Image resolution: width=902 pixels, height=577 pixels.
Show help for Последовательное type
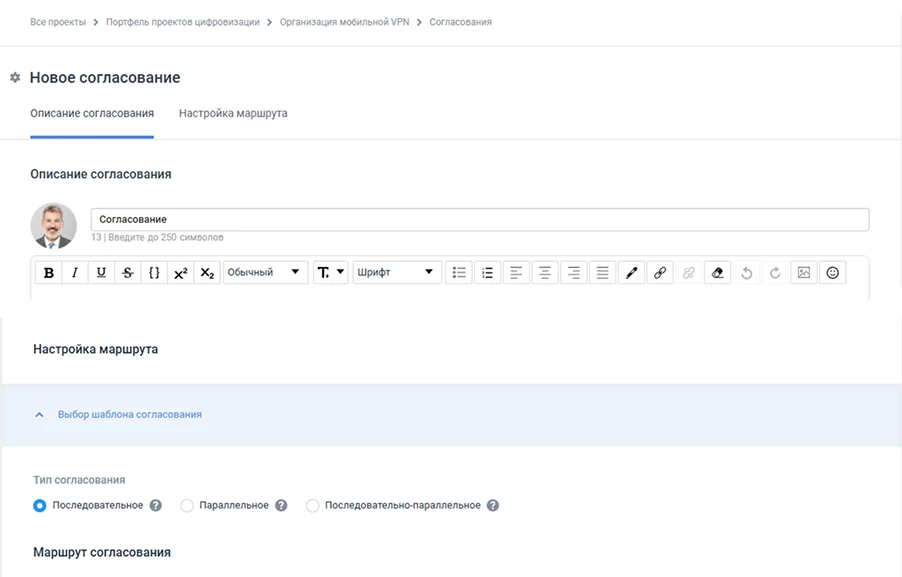156,505
